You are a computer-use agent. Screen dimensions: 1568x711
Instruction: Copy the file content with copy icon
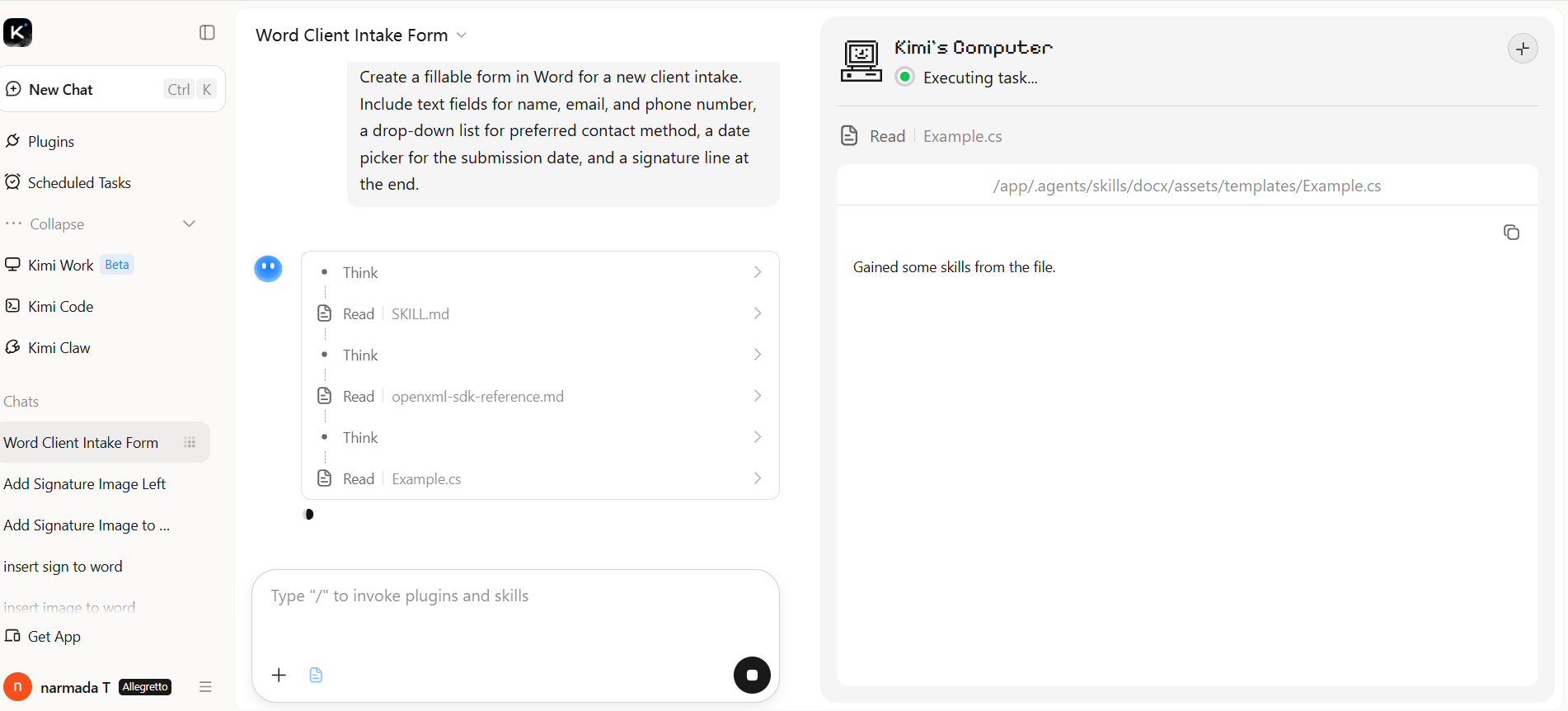point(1511,233)
